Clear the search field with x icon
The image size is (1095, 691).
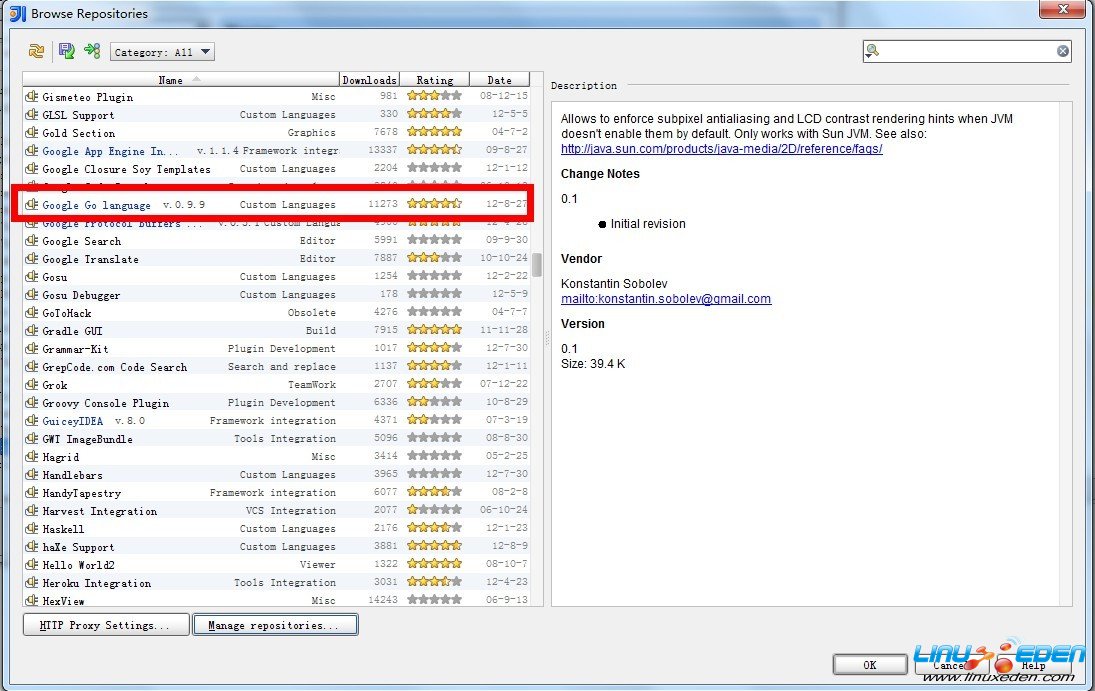[1062, 51]
